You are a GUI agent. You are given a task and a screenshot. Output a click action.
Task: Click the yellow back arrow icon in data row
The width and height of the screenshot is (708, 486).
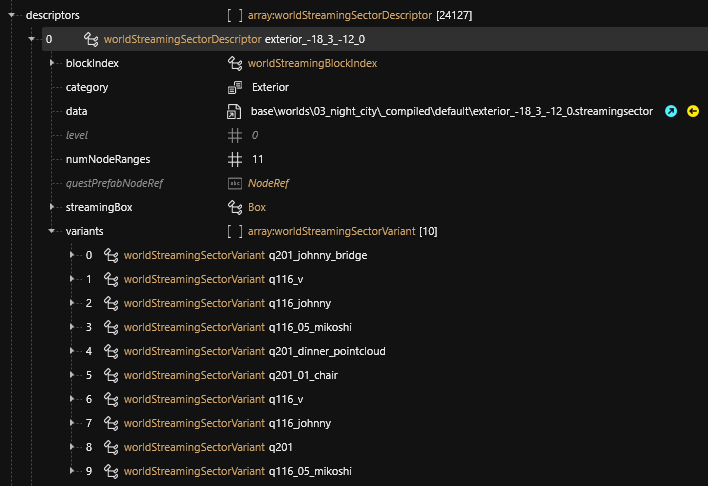(x=692, y=111)
